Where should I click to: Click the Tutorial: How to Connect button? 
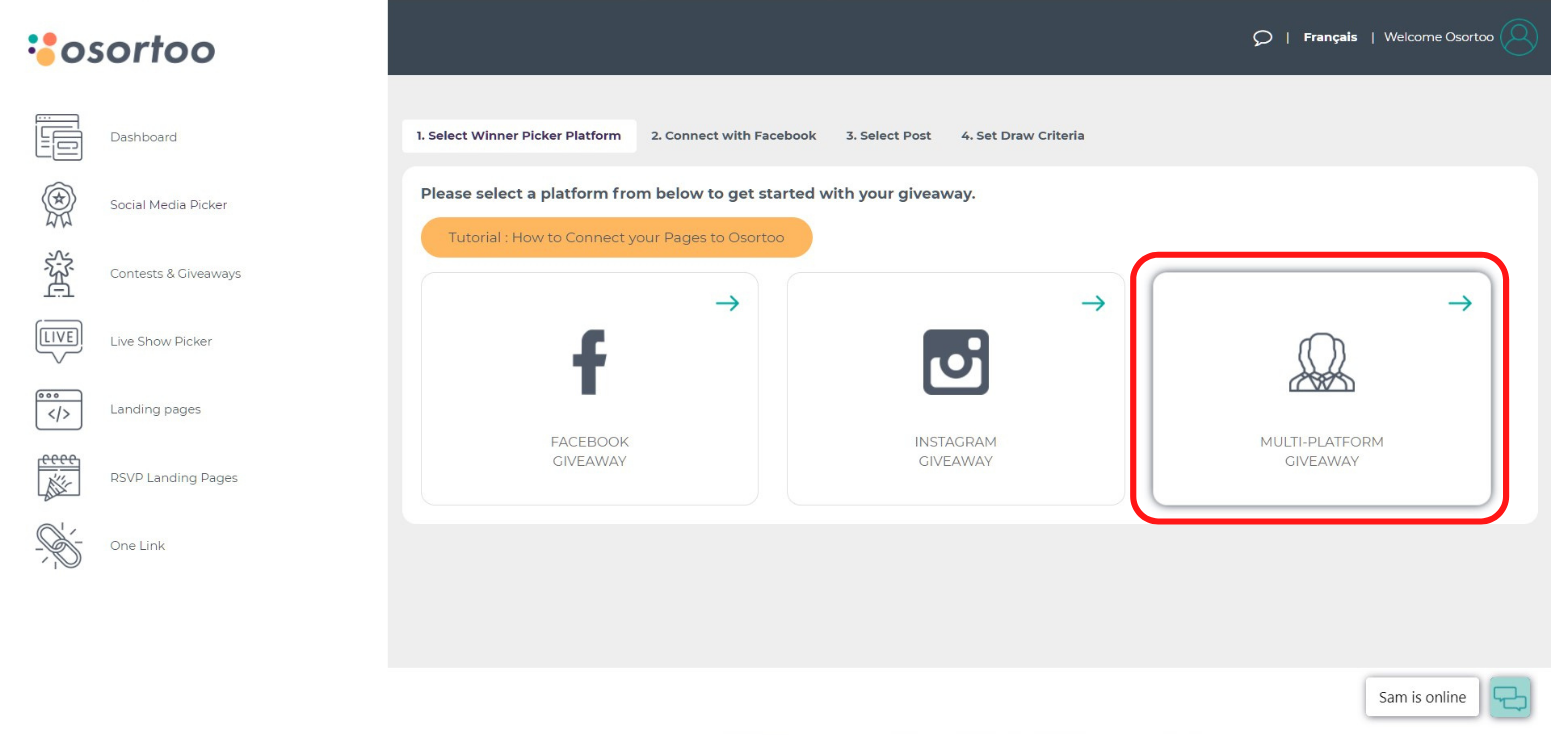point(617,237)
